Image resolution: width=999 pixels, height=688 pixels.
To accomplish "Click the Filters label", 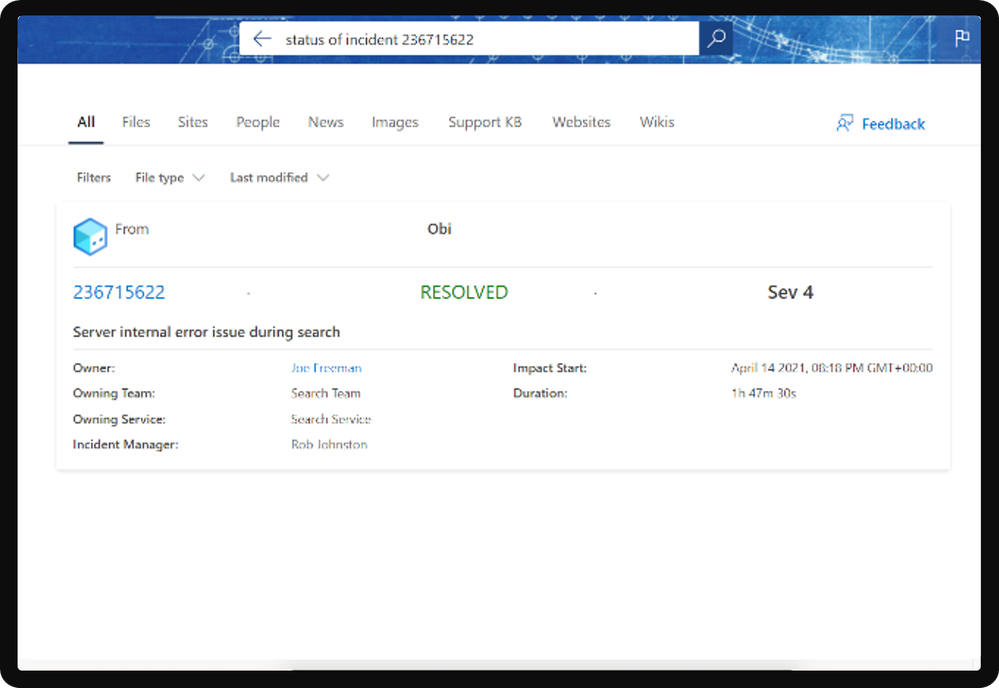I will (94, 177).
